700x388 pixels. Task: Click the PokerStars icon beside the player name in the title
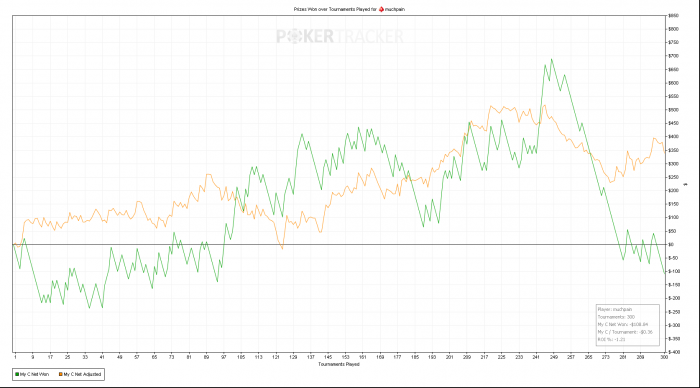[x=381, y=9]
